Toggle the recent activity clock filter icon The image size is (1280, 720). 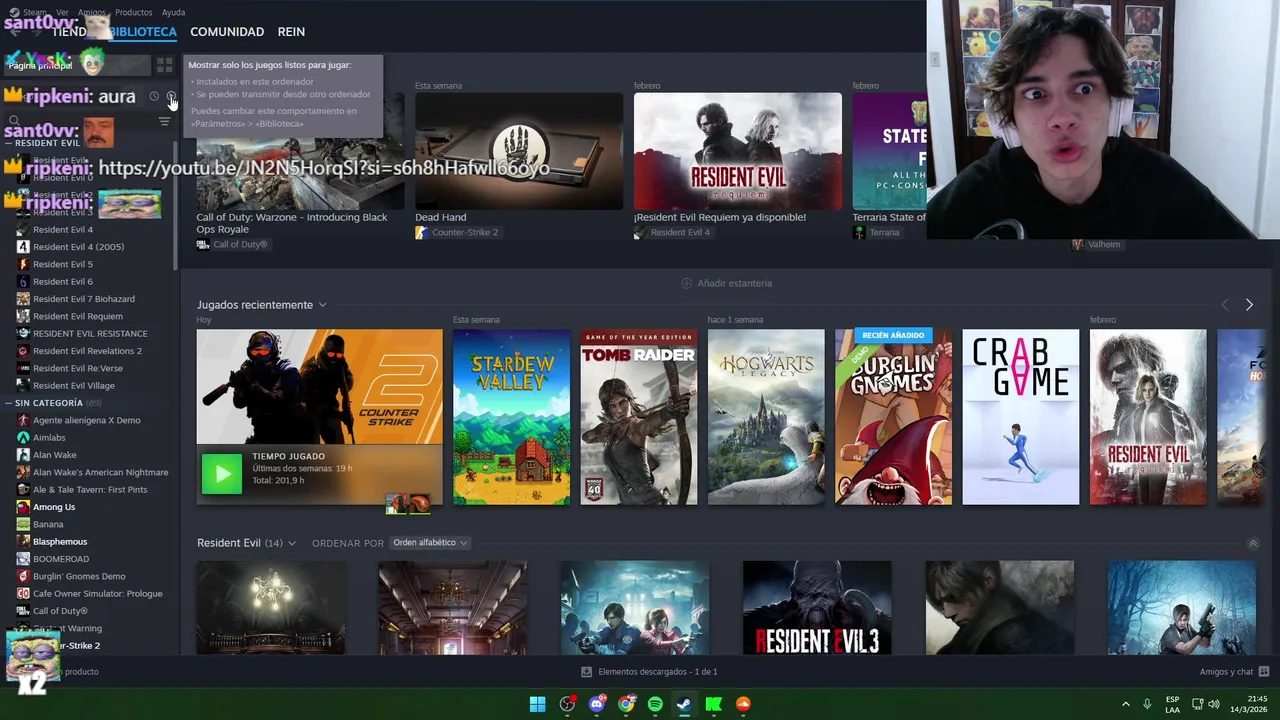154,97
